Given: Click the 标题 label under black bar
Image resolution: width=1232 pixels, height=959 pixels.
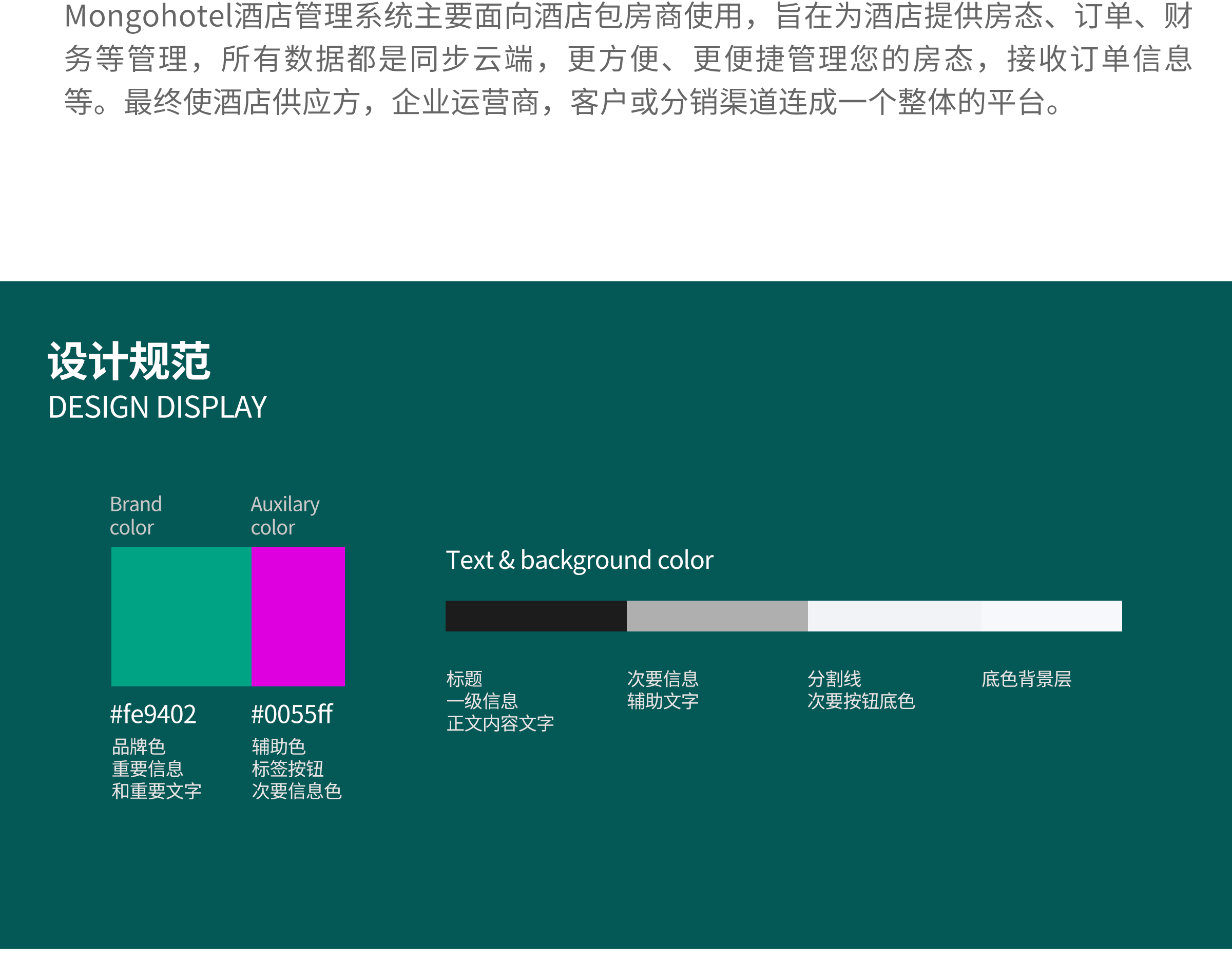Looking at the screenshot, I should 464,679.
